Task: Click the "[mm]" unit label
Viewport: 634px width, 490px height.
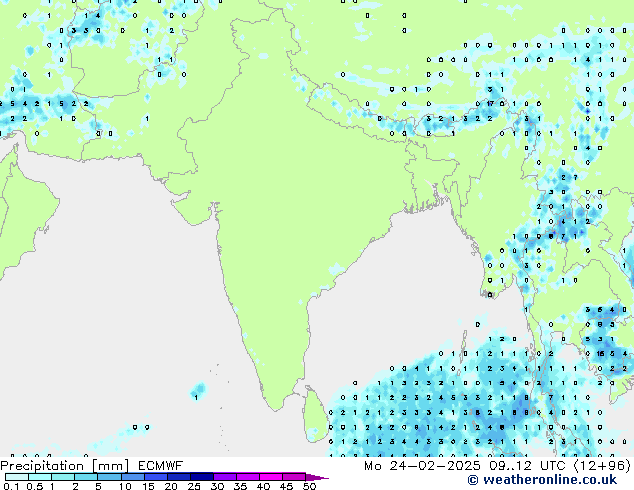Action: tap(110, 466)
